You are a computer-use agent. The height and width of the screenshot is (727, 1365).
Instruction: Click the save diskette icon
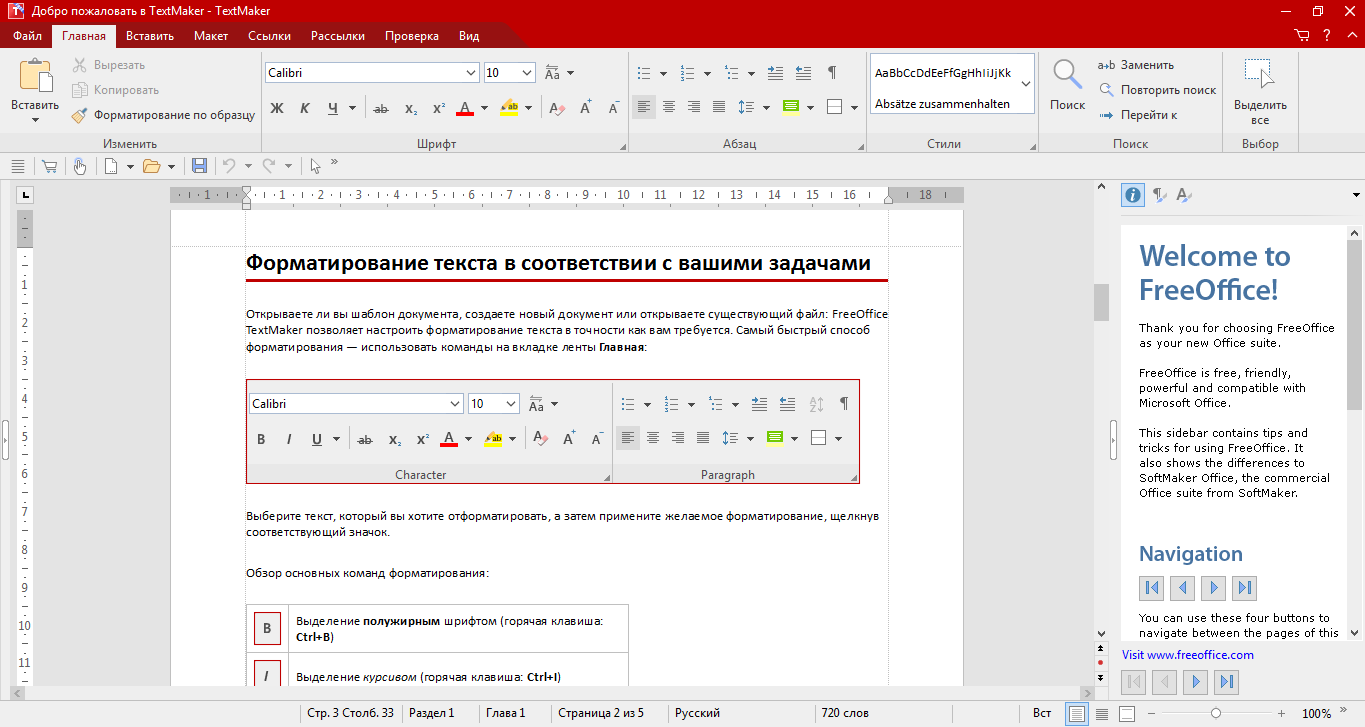[199, 166]
